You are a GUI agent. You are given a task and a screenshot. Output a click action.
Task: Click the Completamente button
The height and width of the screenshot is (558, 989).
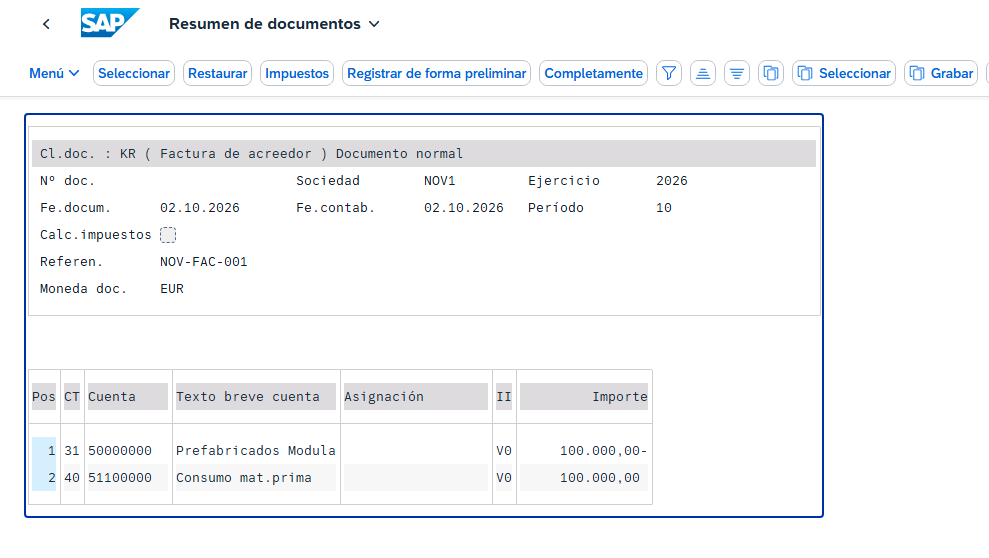[x=594, y=73]
